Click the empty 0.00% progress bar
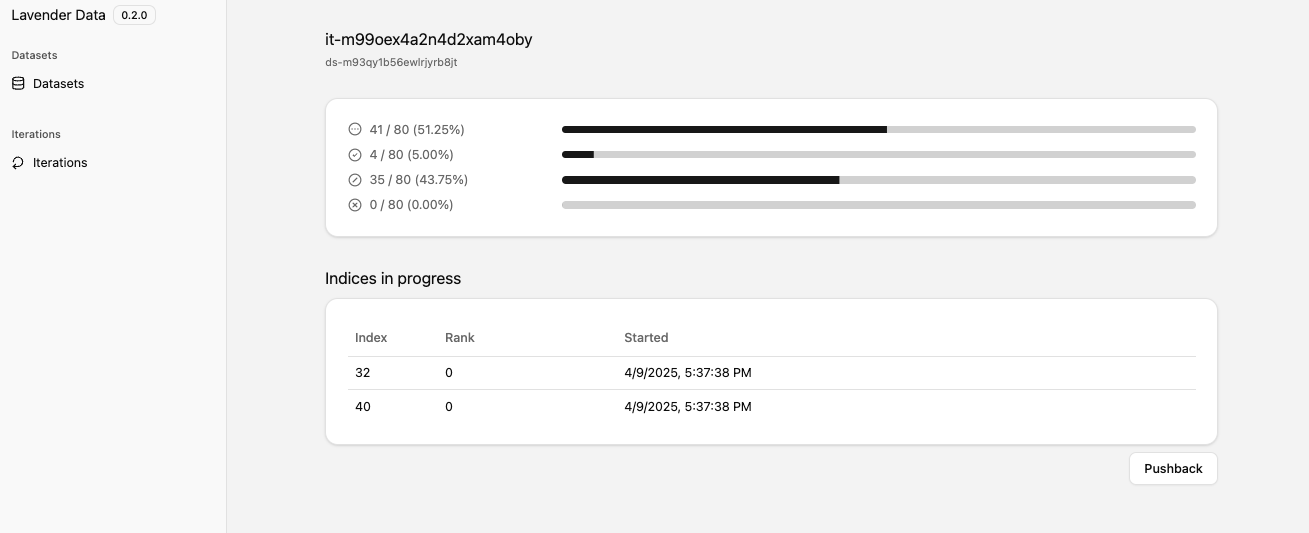1309x533 pixels. [x=879, y=205]
